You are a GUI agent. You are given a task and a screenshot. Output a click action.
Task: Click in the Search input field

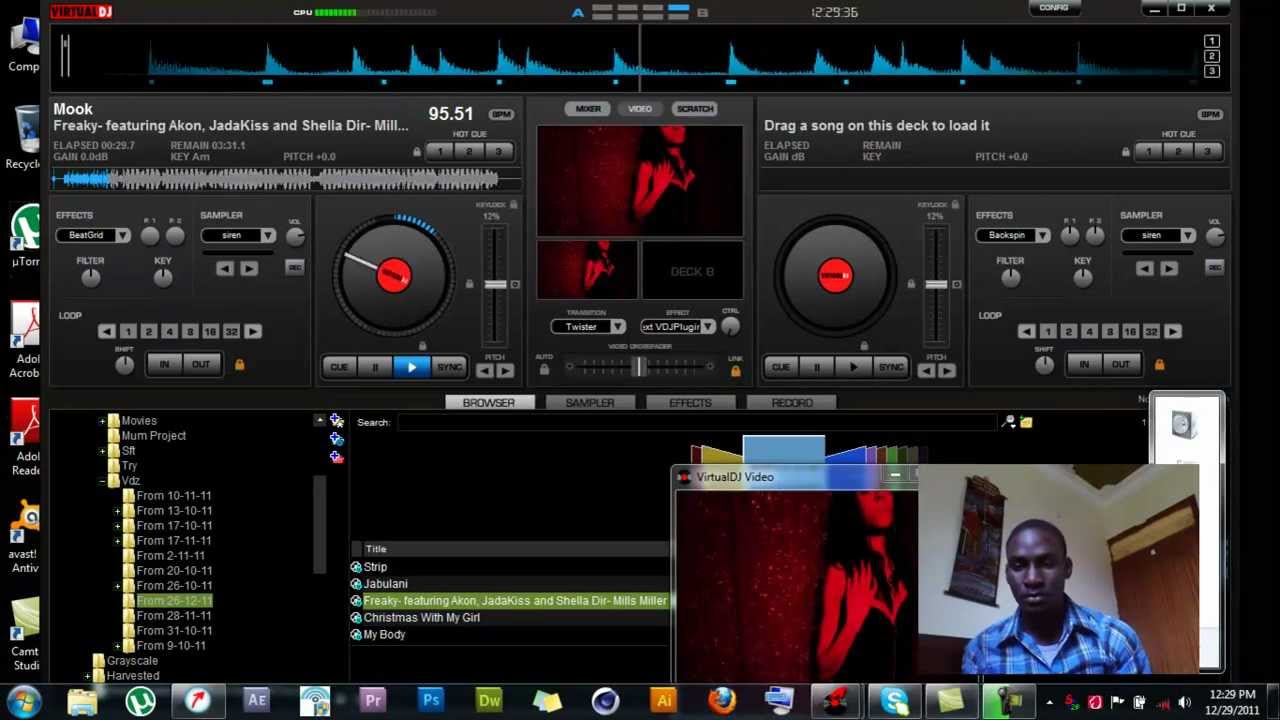[x=697, y=422]
